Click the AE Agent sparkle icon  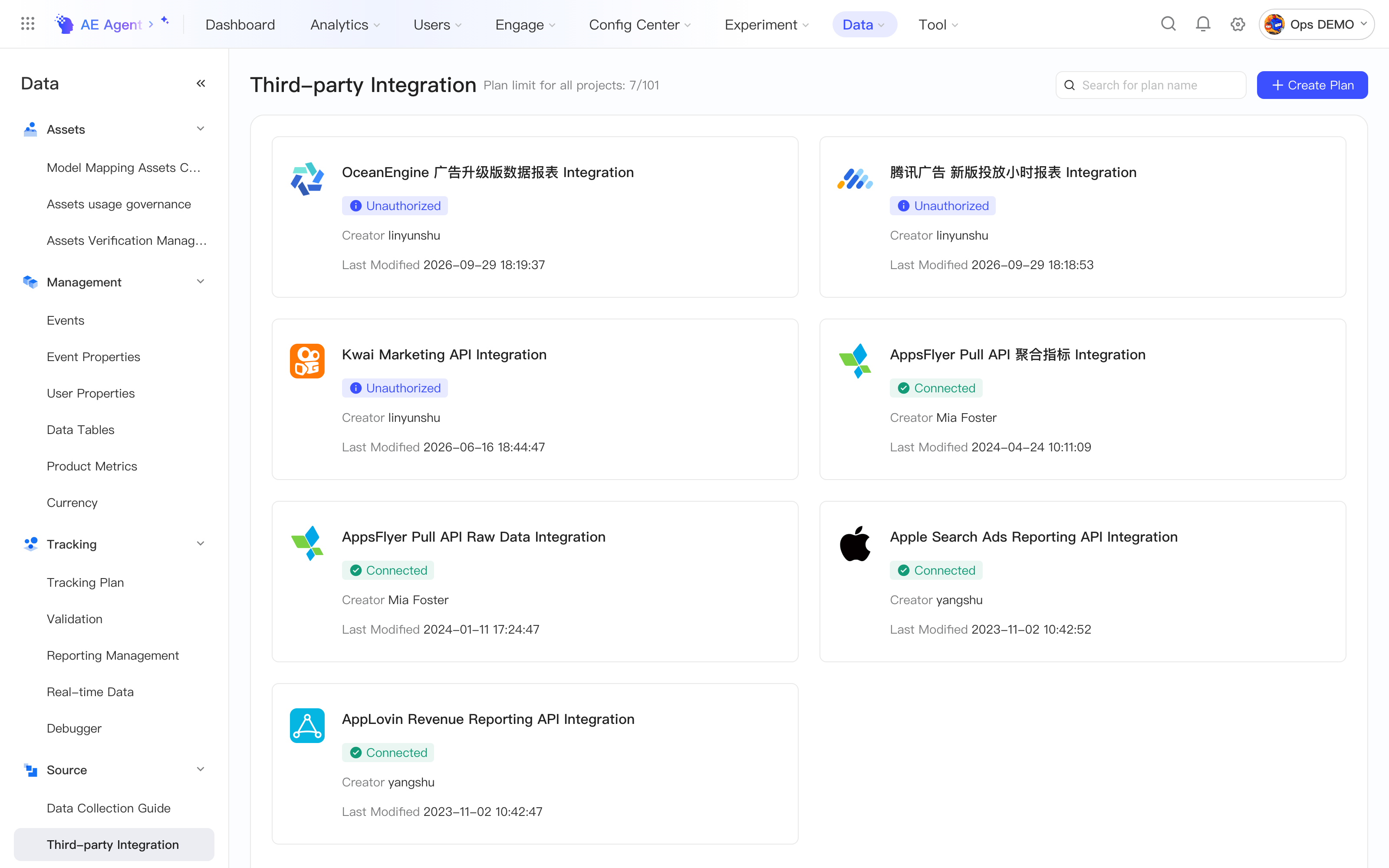(x=165, y=21)
